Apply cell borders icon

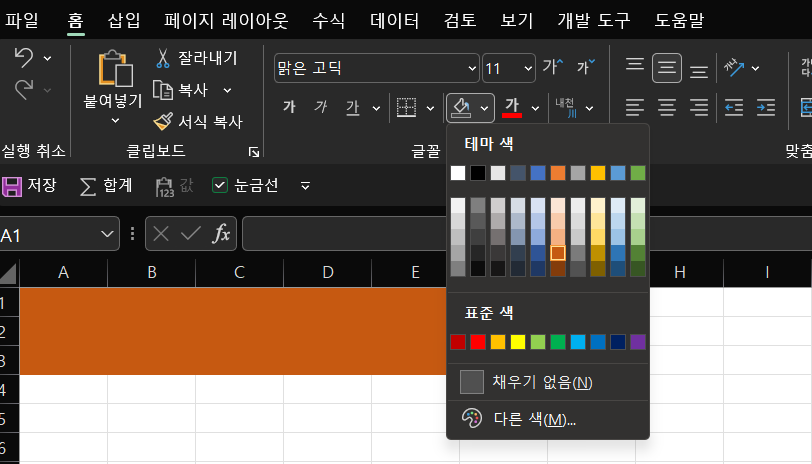407,107
